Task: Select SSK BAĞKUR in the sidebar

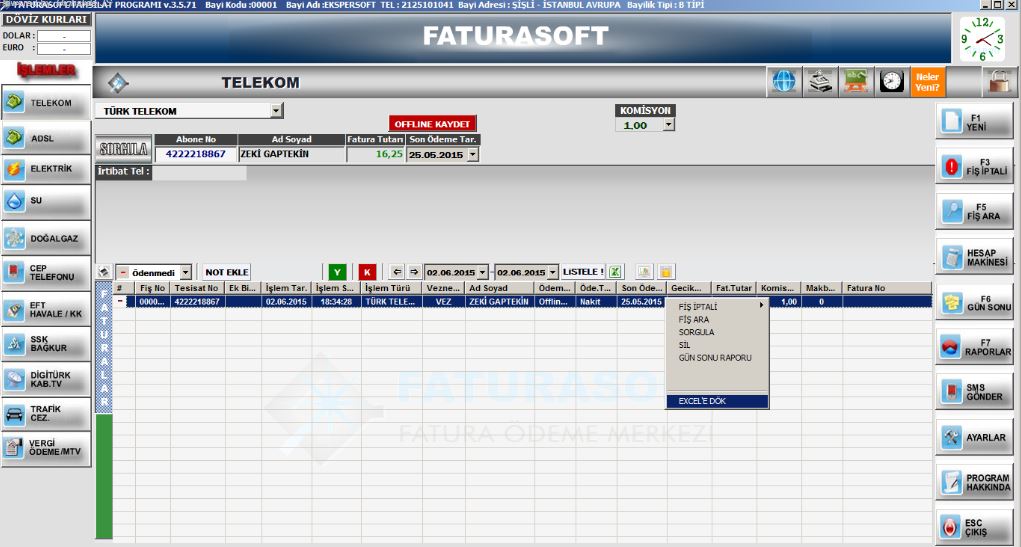Action: (46, 344)
